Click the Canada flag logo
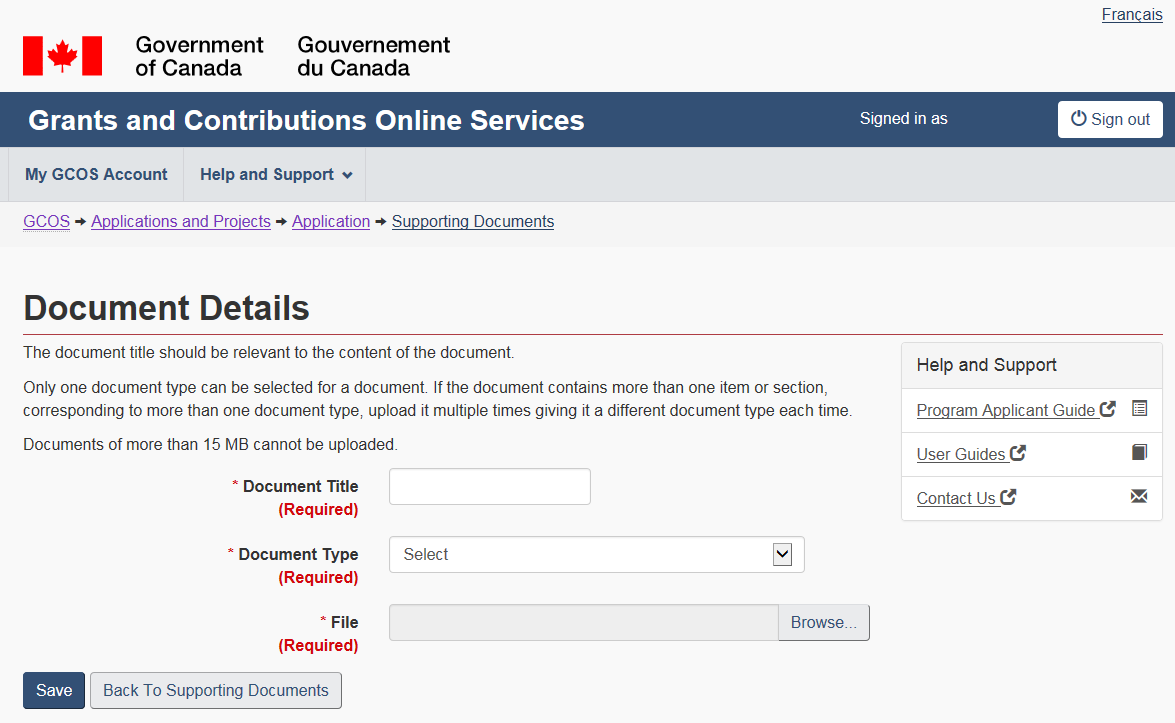The width and height of the screenshot is (1175, 723). click(62, 56)
